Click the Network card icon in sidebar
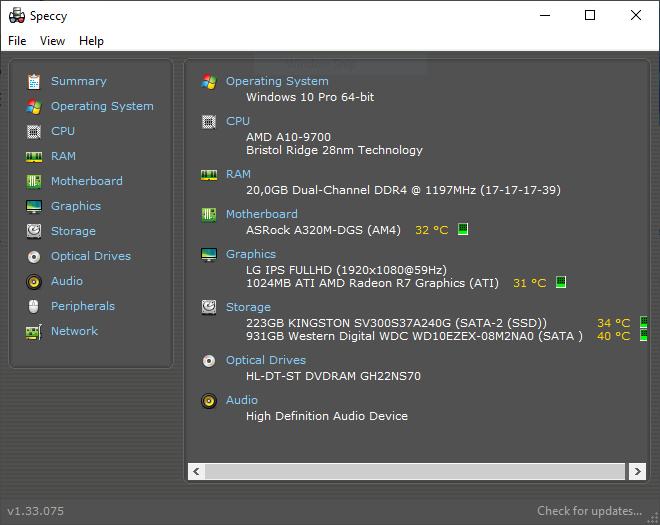 (x=34, y=332)
